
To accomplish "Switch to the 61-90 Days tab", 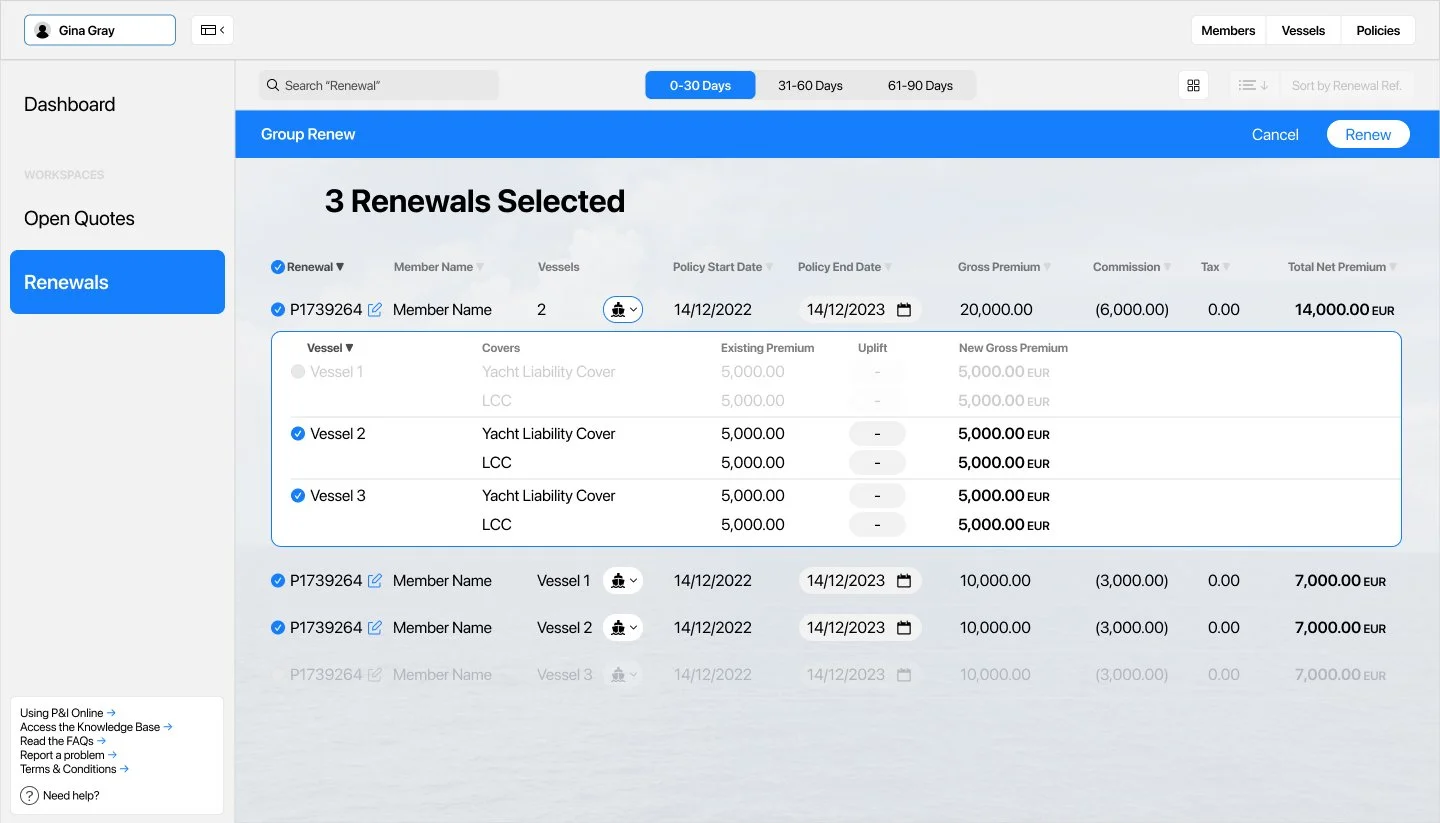I will point(920,85).
